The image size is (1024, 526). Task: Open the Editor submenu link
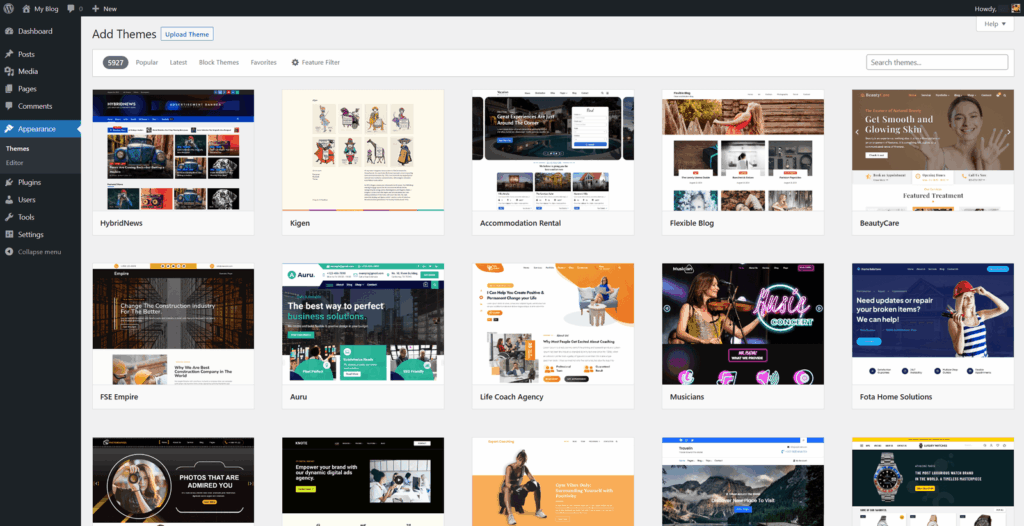[x=14, y=162]
